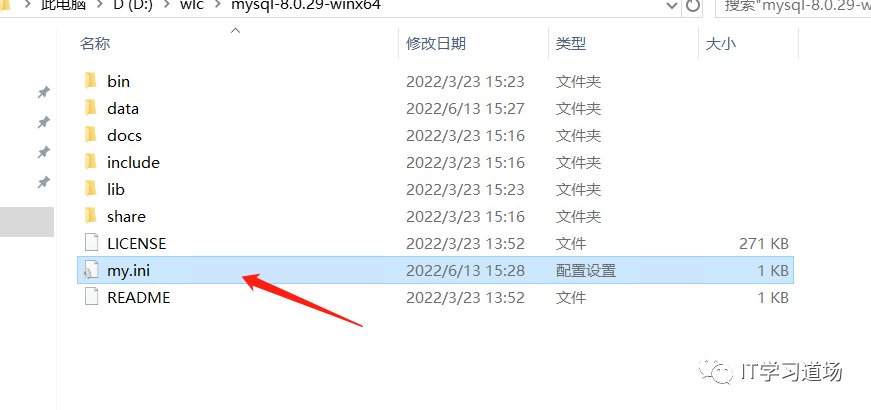Screen dimensions: 871x410
Task: Click the refresh button in address bar
Action: (692, 6)
